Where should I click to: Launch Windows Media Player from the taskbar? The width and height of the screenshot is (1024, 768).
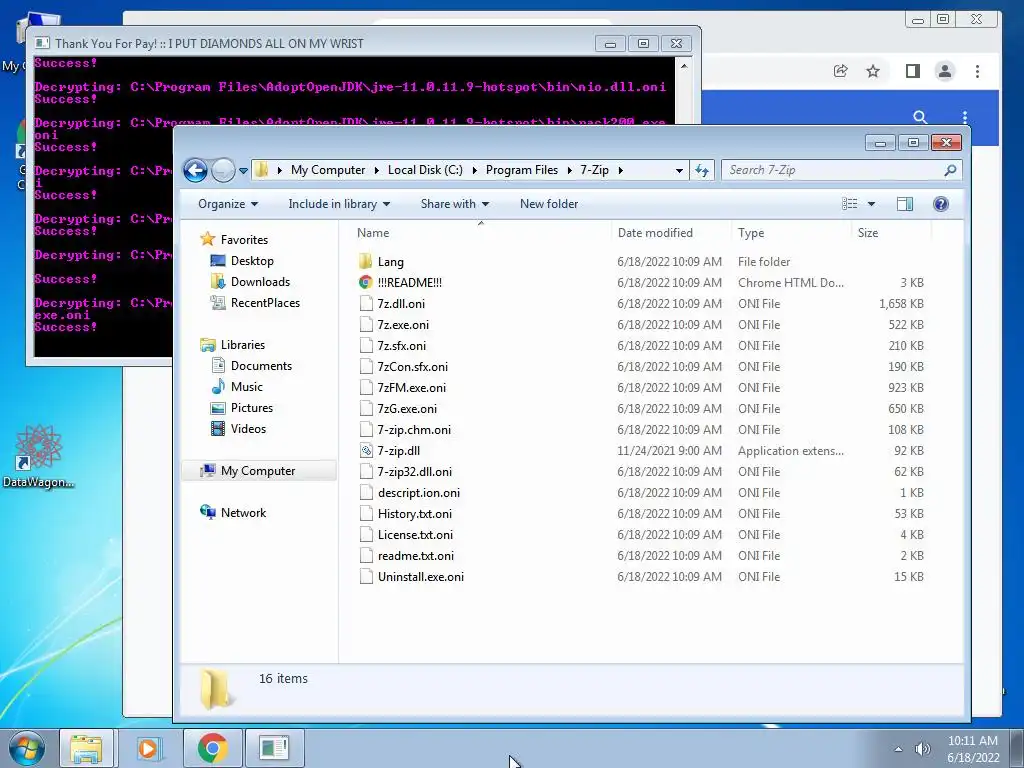148,748
